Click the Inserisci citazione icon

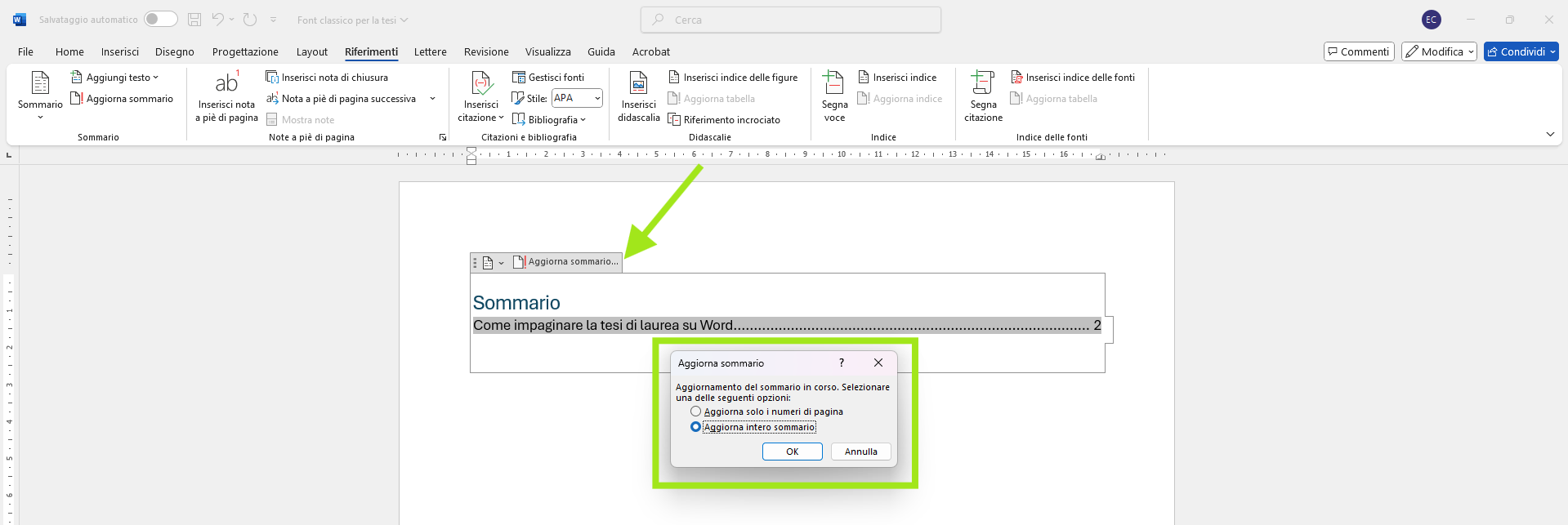481,83
